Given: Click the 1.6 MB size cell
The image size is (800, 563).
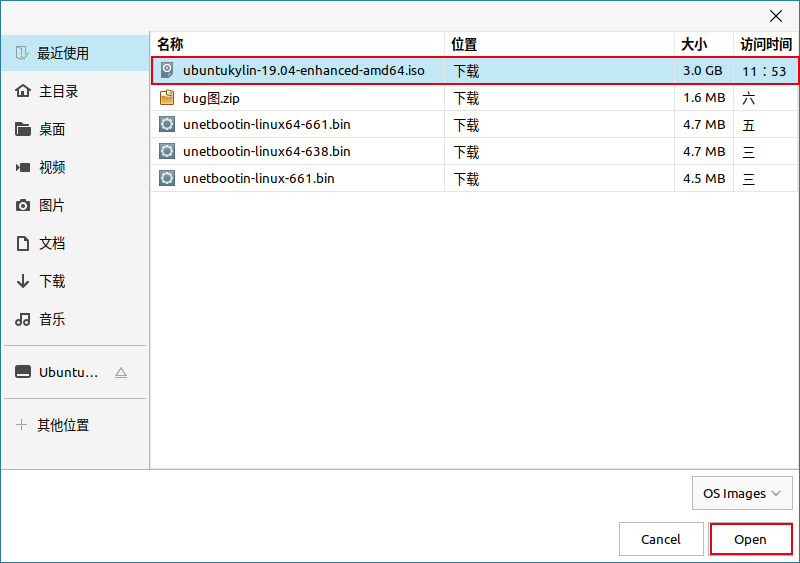Looking at the screenshot, I should [704, 97].
